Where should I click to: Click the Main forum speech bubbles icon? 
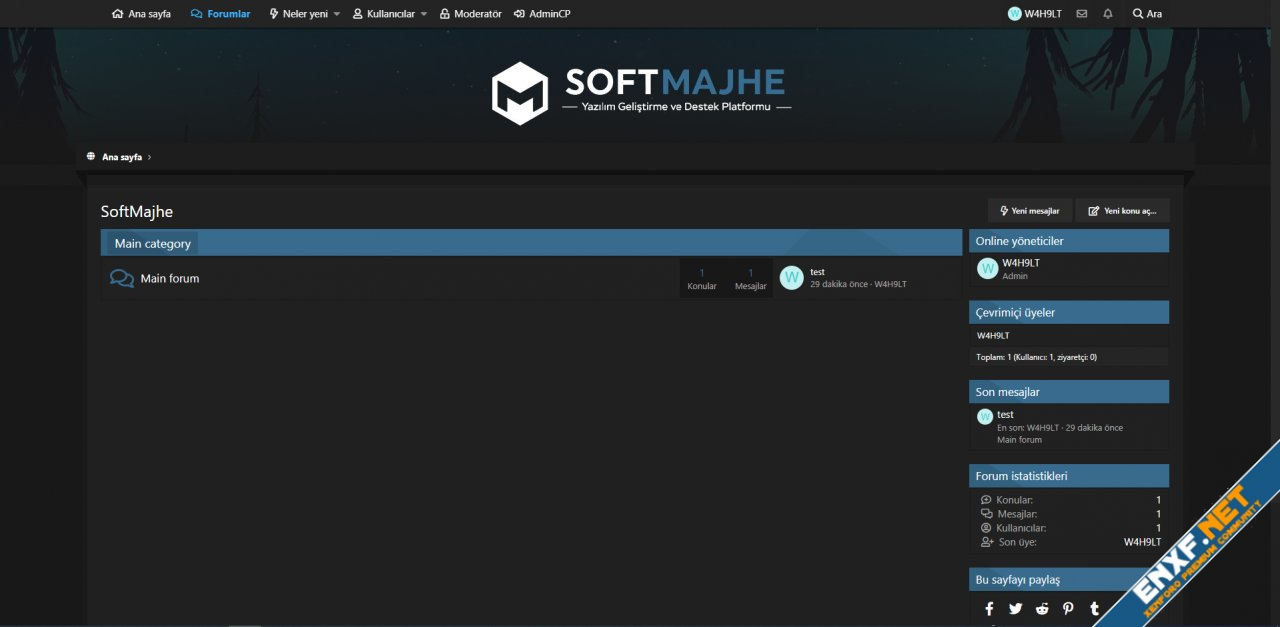(x=122, y=278)
